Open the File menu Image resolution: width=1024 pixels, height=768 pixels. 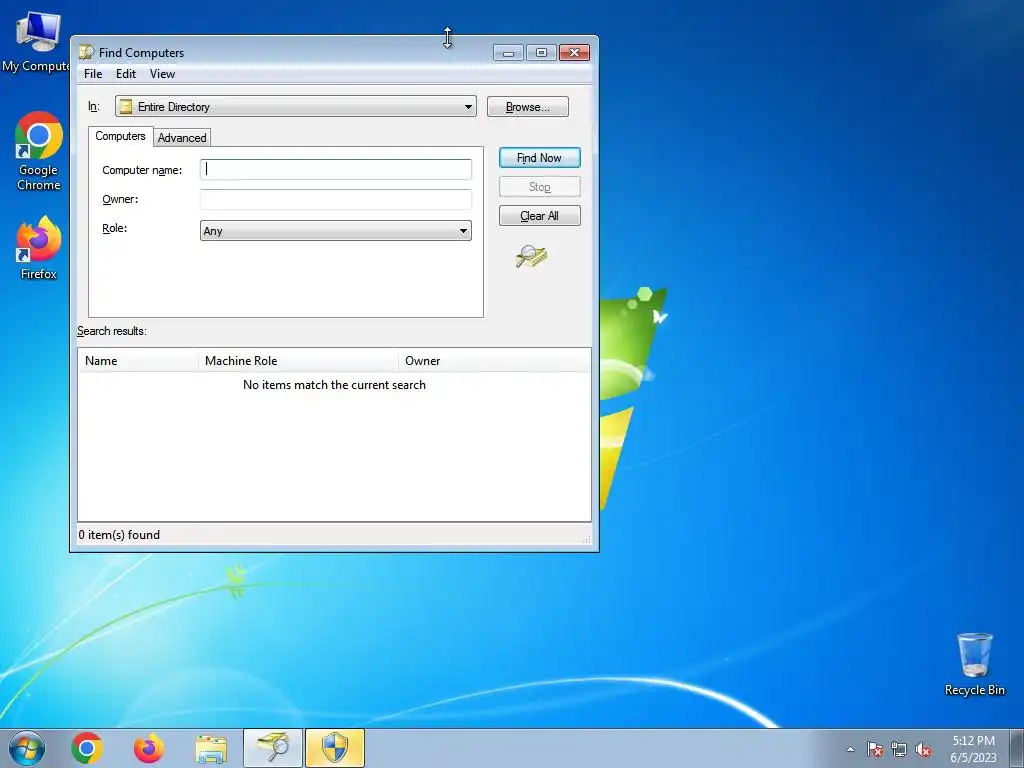93,74
